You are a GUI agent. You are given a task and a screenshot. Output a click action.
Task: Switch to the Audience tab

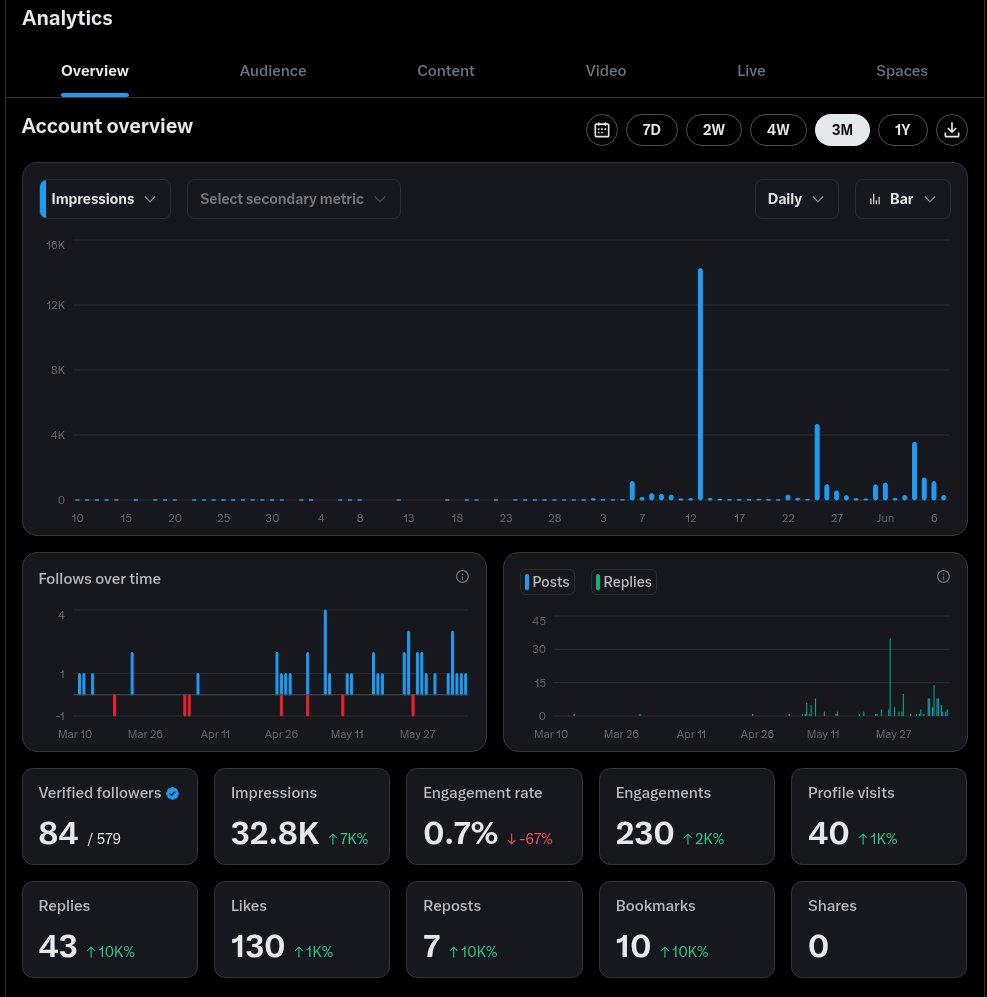pos(273,71)
